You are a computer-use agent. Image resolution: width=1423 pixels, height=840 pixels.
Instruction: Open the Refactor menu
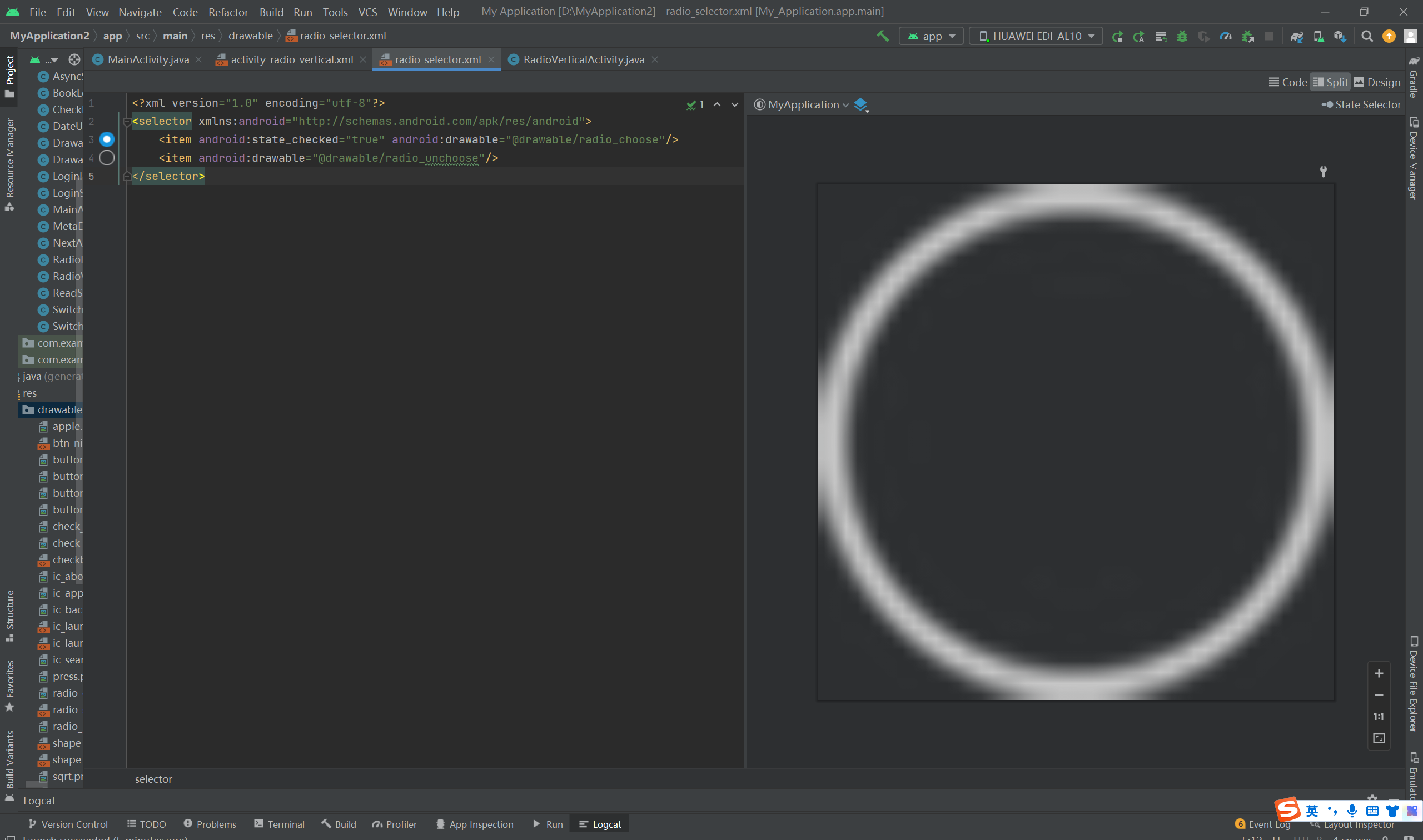point(228,12)
